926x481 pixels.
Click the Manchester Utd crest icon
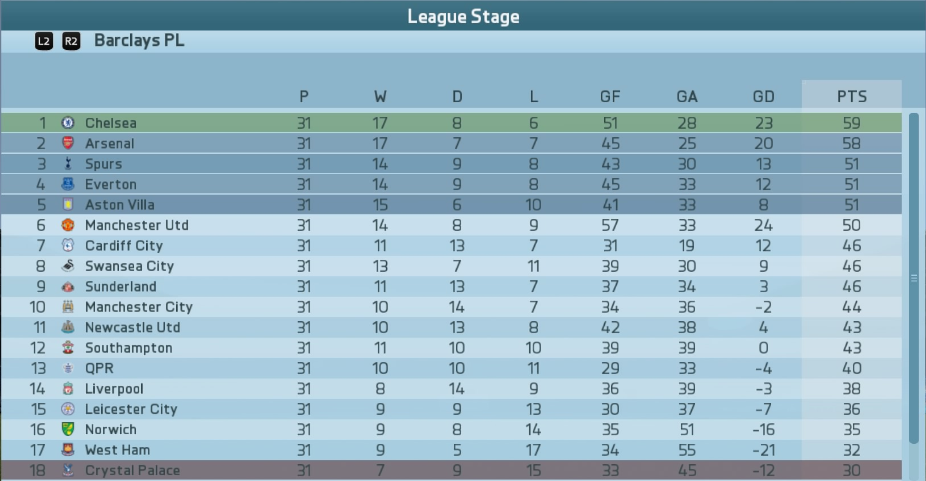tap(68, 225)
